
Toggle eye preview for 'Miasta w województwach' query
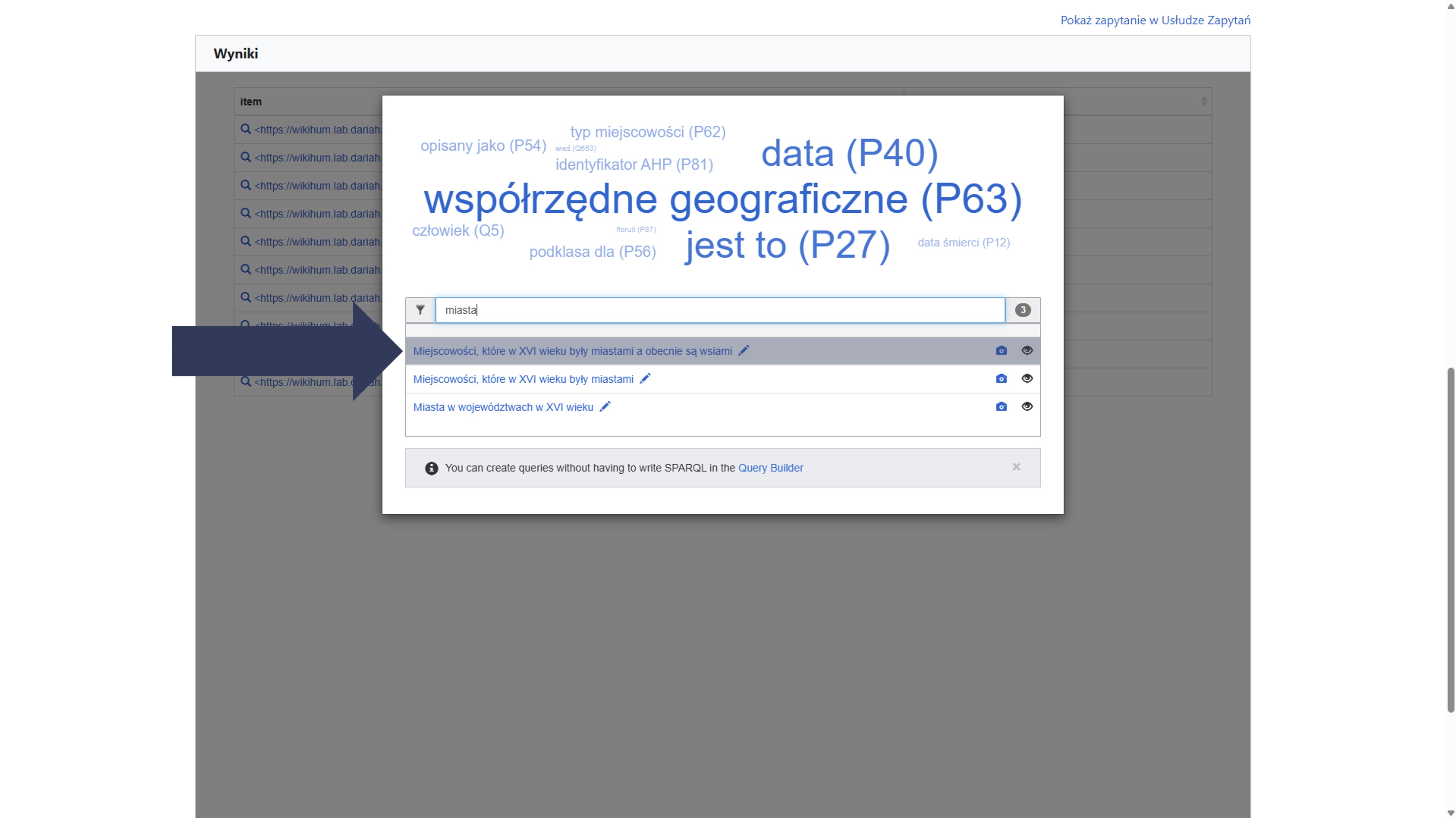pos(1027,407)
